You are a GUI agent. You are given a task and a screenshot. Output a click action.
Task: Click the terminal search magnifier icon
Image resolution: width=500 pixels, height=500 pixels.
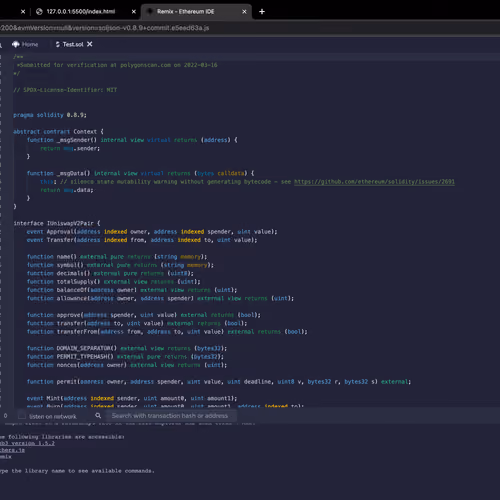tap(98, 416)
